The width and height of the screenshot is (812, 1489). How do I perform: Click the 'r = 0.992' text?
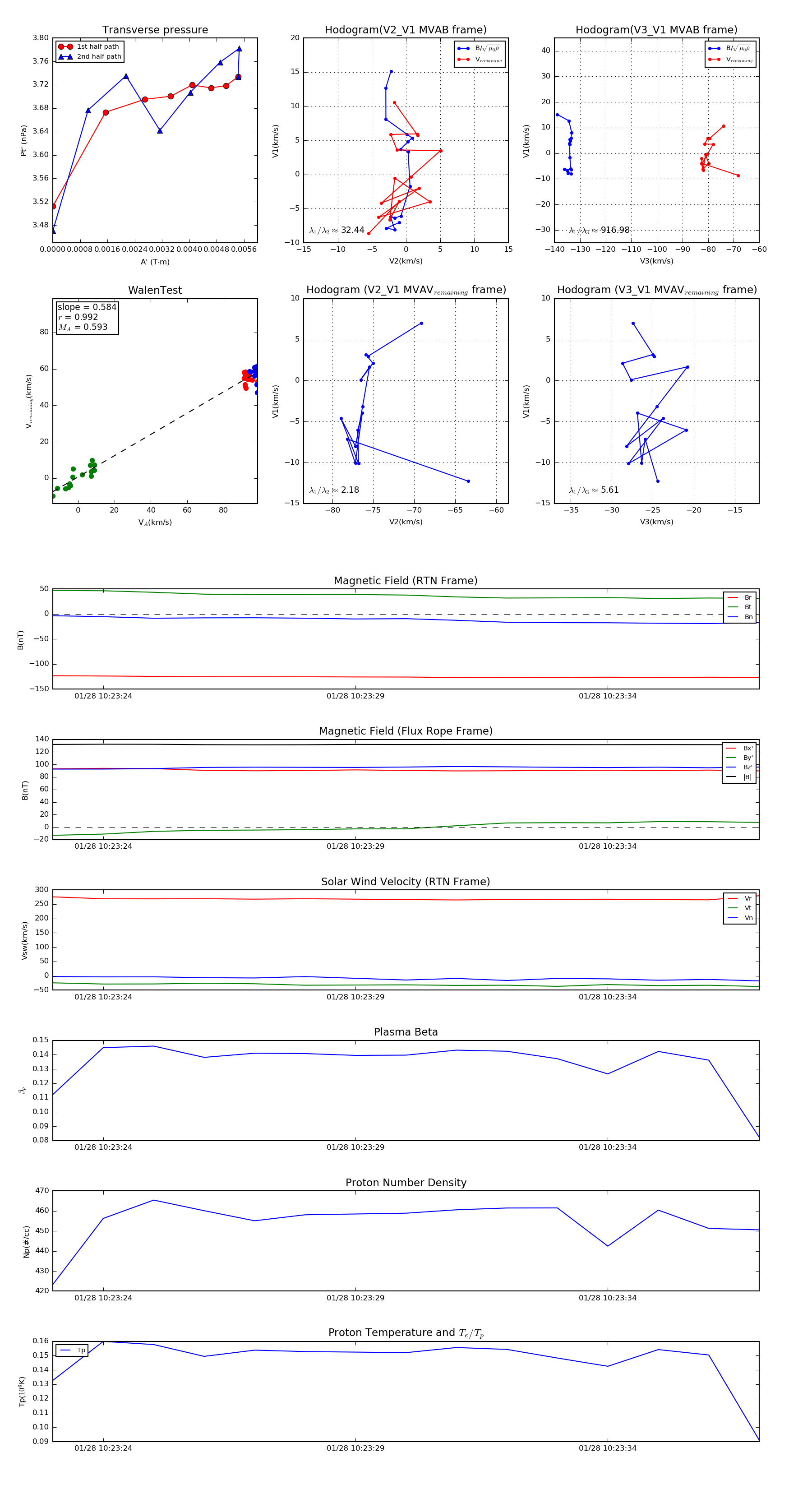click(78, 317)
